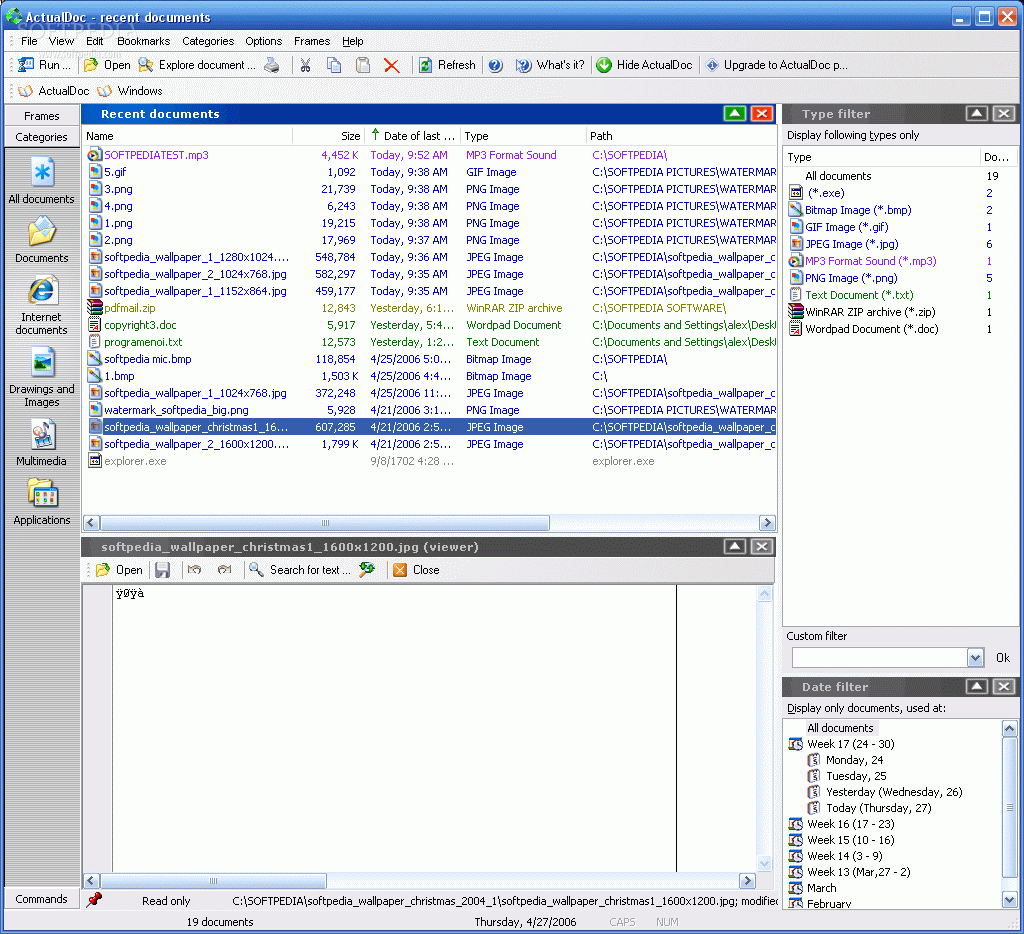Collapse Recent documents frame with green arrow
This screenshot has height=934, width=1024.
(735, 114)
